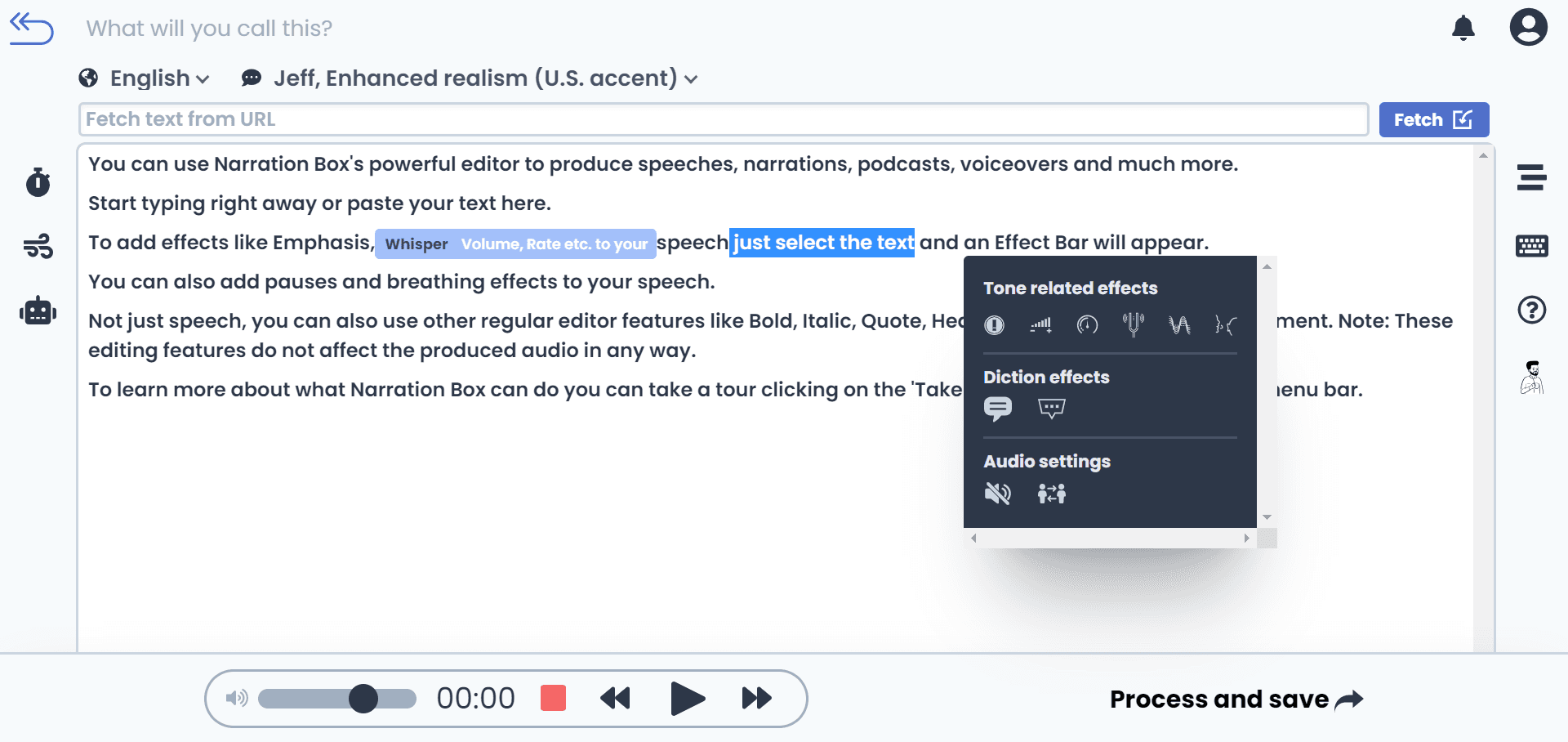The width and height of the screenshot is (1568, 742).
Task: Apply the Pitch tuning fork effect
Action: click(x=1133, y=325)
